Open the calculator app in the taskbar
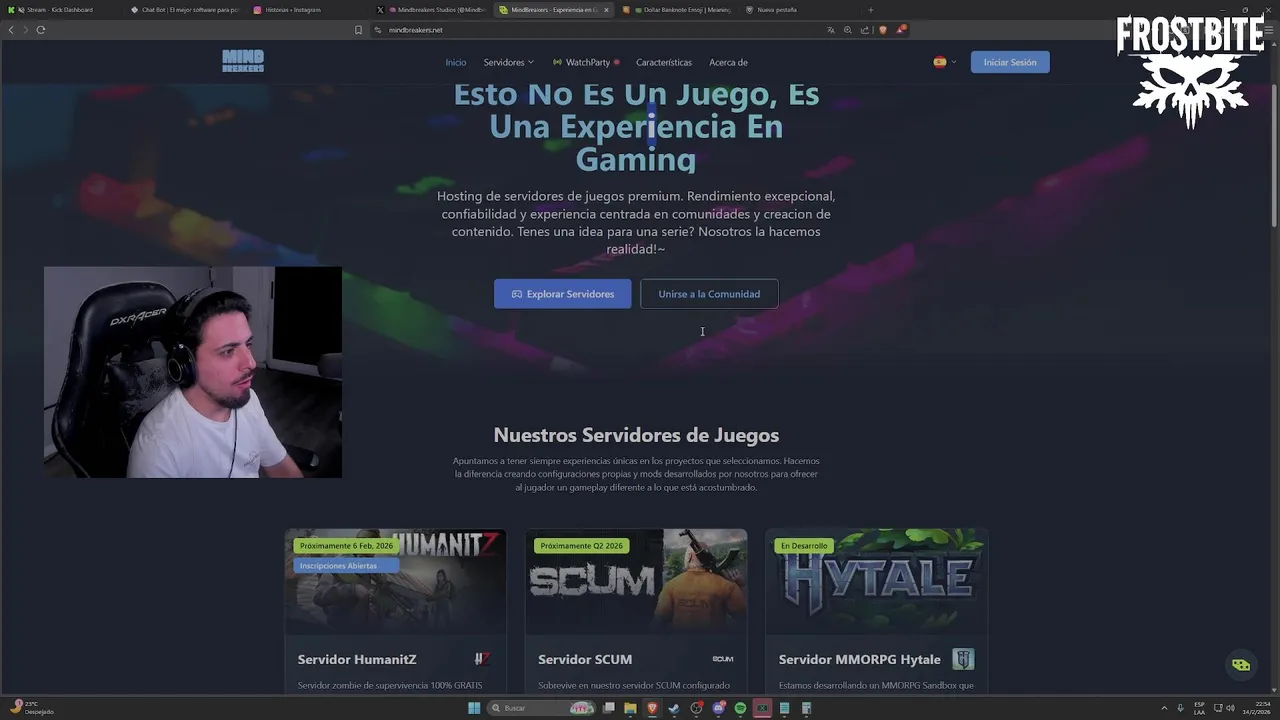The image size is (1280, 720). [x=806, y=708]
